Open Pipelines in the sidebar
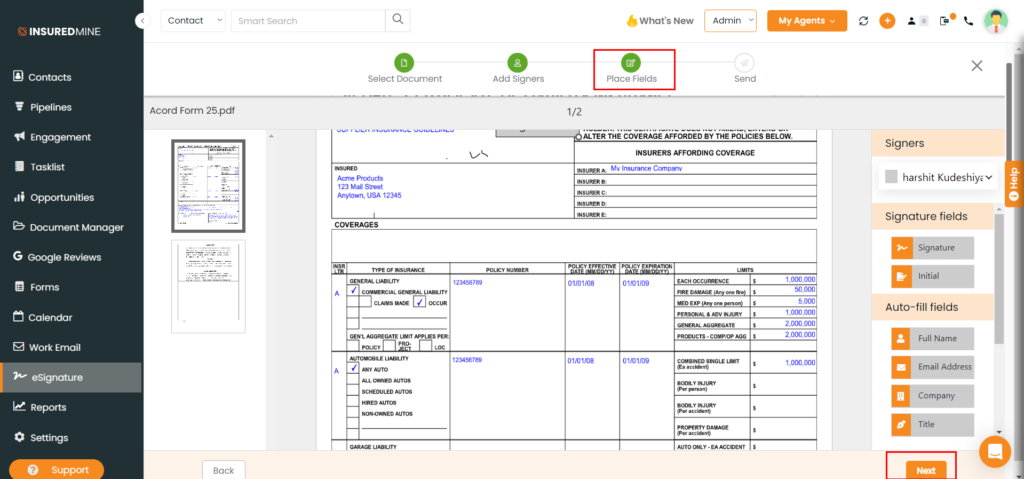This screenshot has height=479, width=1024. point(42,107)
